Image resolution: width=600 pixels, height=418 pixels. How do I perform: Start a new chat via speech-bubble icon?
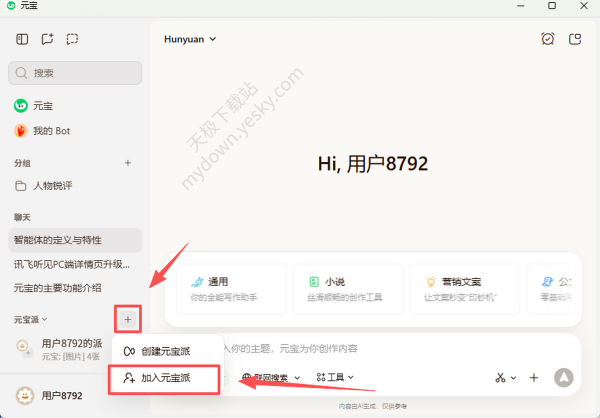pyautogui.click(x=47, y=39)
